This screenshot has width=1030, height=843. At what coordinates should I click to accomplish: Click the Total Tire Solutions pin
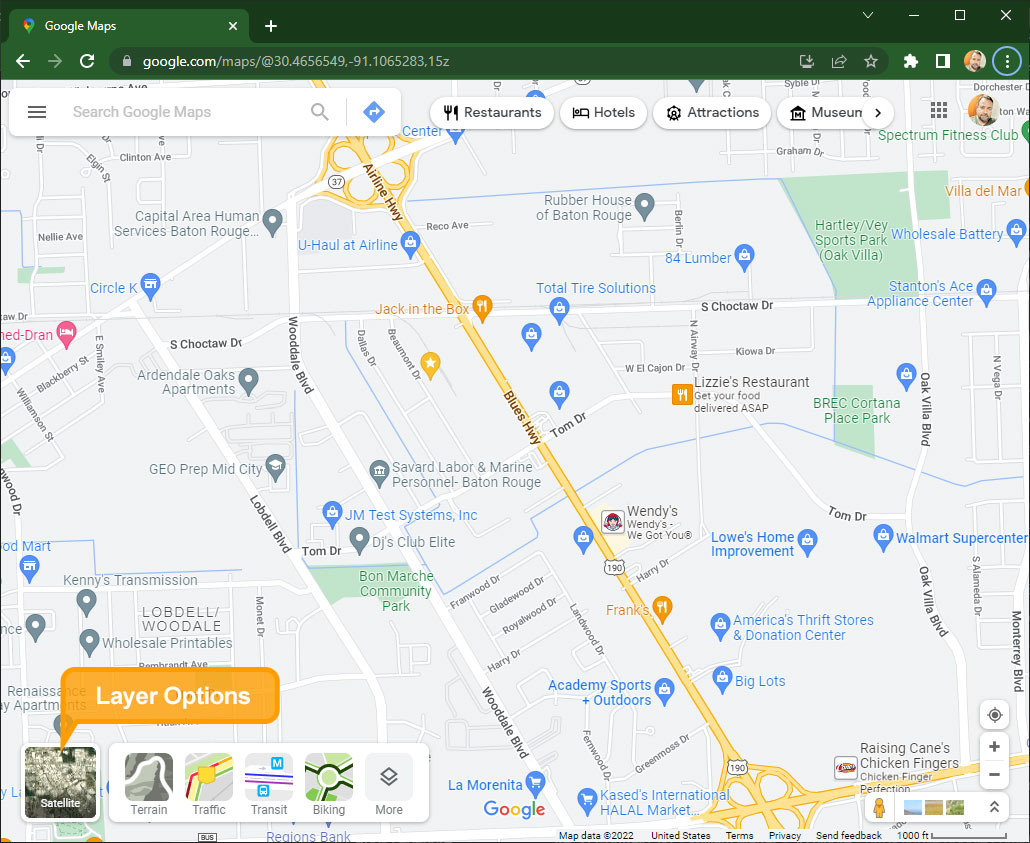(x=559, y=310)
